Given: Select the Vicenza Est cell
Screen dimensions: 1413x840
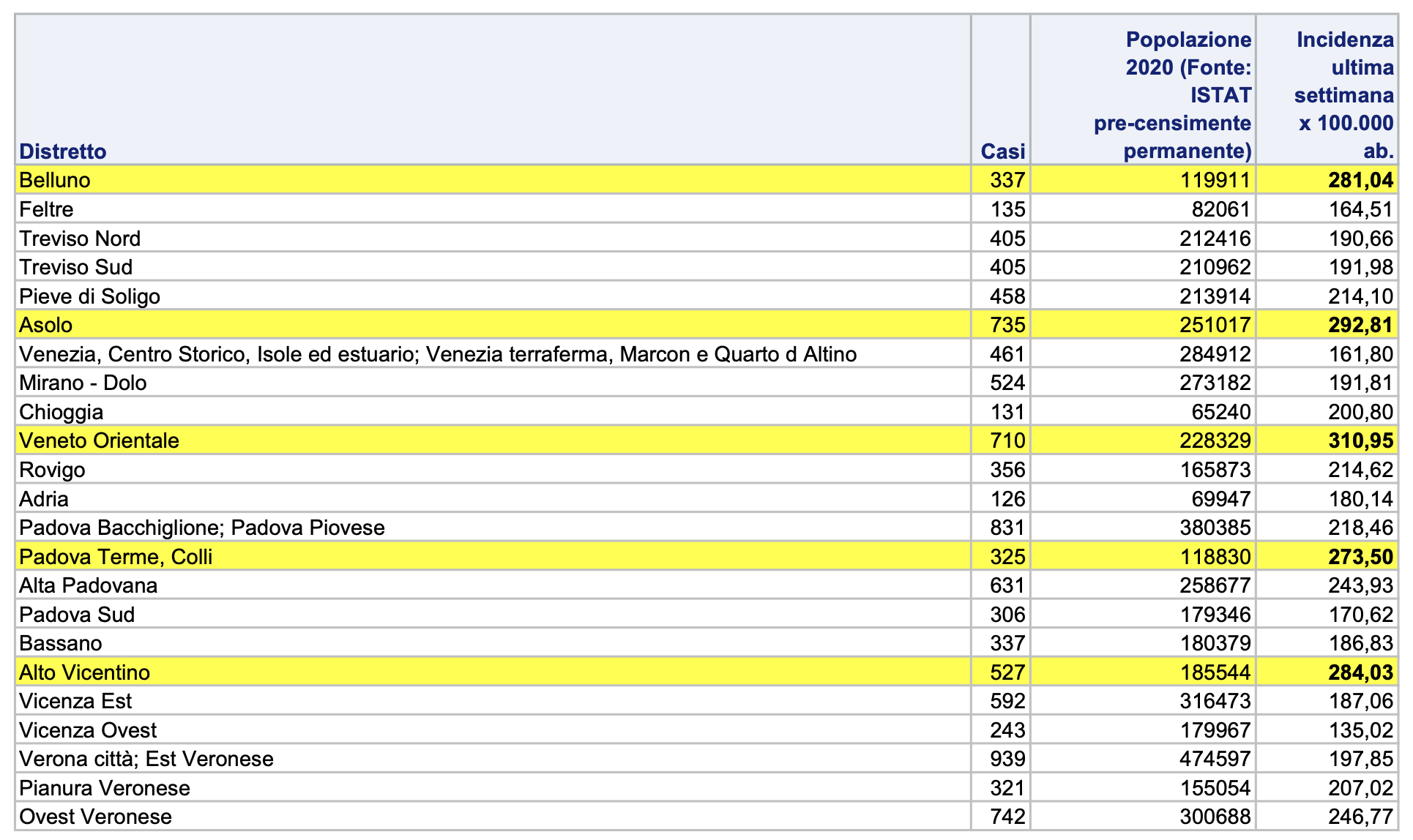Looking at the screenshot, I should pos(493,701).
